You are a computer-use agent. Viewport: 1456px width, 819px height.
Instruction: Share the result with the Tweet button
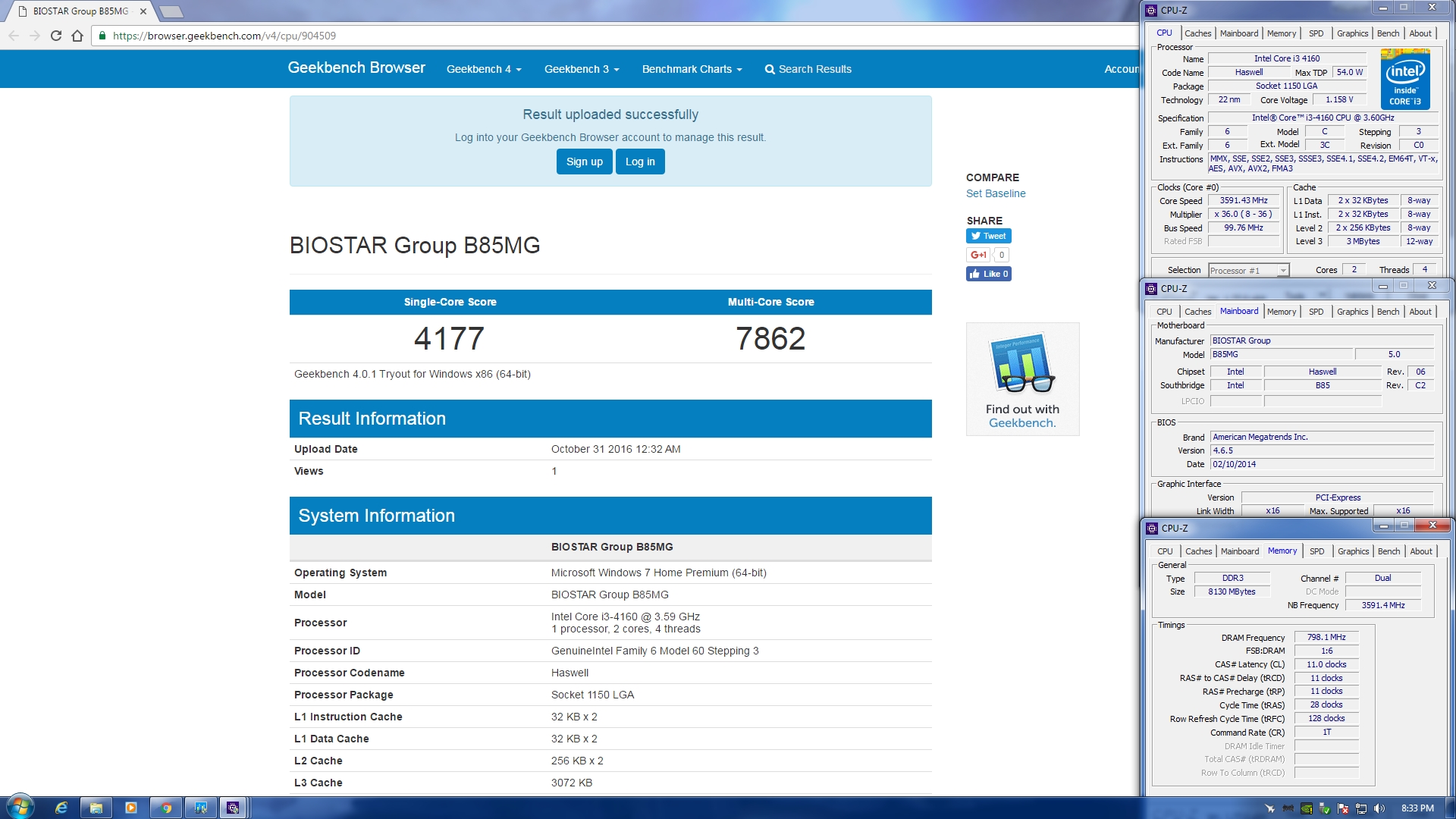988,236
